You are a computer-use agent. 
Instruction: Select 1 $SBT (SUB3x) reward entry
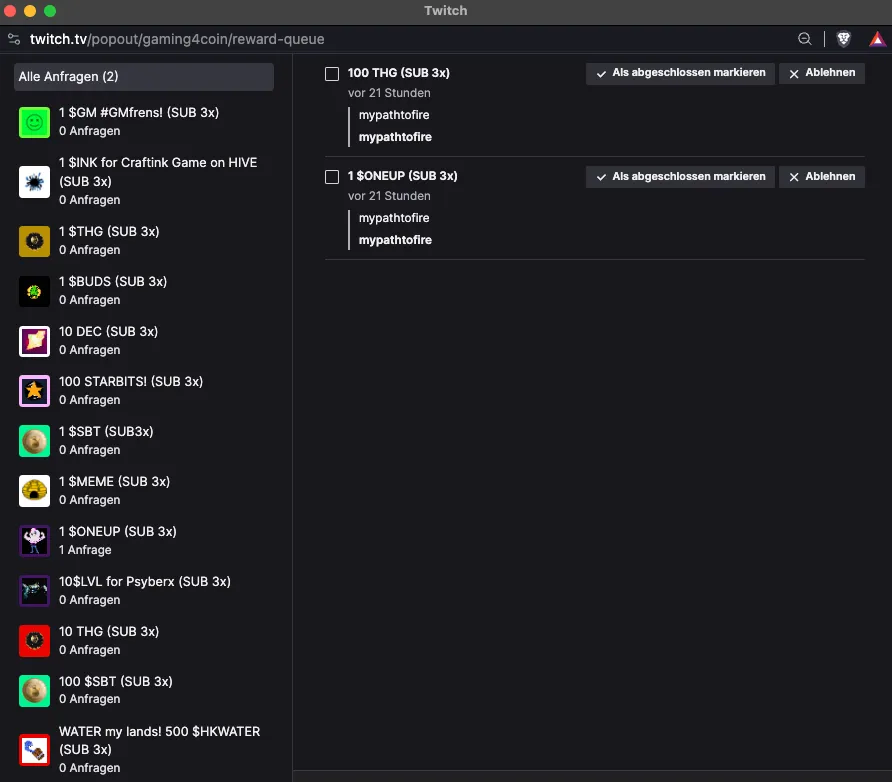[143, 441]
